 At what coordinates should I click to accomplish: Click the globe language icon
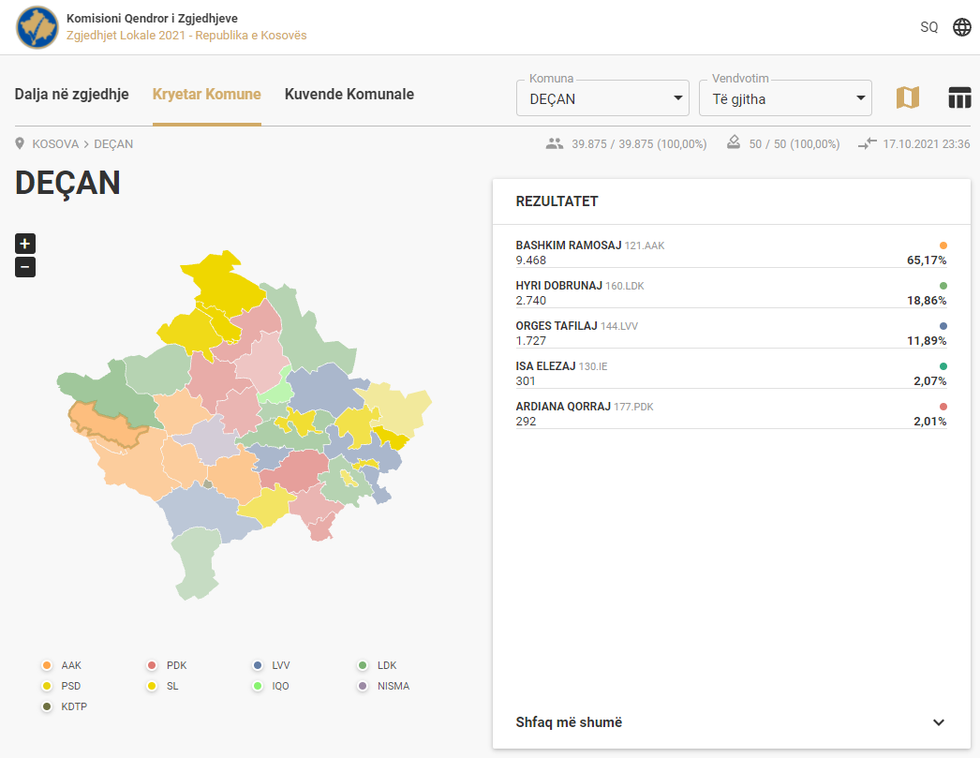[x=962, y=27]
